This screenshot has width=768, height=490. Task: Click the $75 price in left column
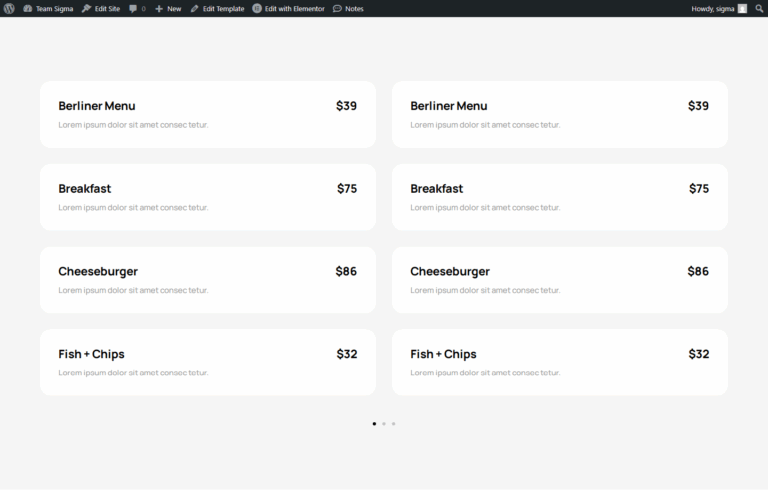(347, 189)
